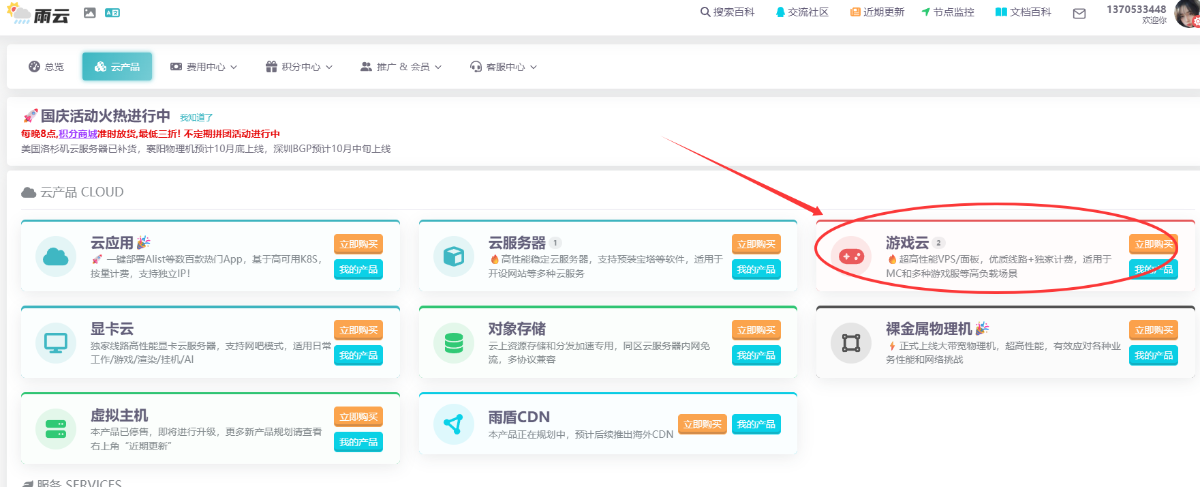Open the mail envelope icon

tap(1079, 14)
